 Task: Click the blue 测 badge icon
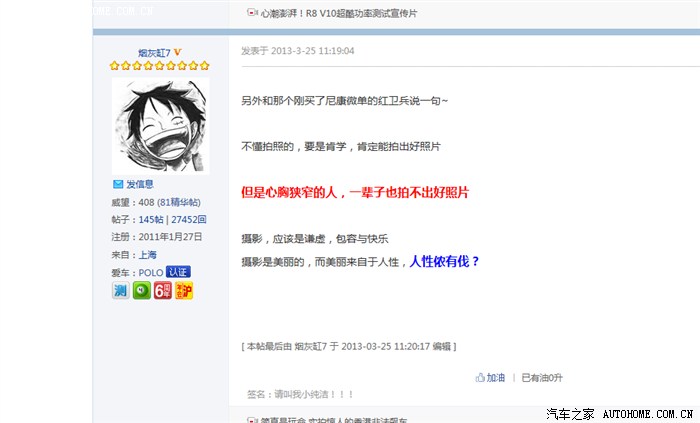click(x=121, y=290)
